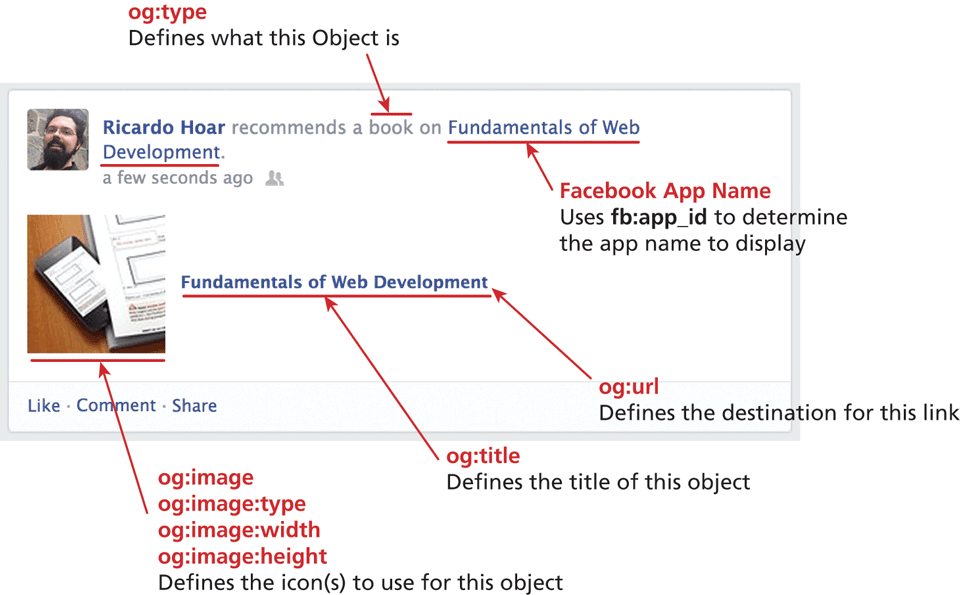Click Ricardo Hoar's profile picture

(58, 139)
